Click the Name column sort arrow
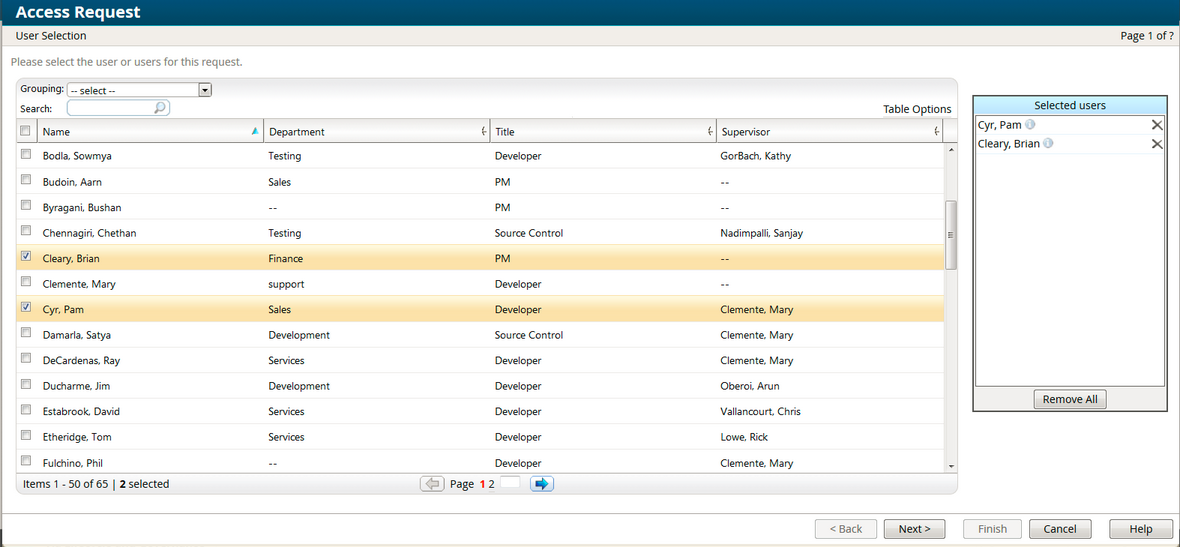This screenshot has width=1180, height=547. [255, 131]
